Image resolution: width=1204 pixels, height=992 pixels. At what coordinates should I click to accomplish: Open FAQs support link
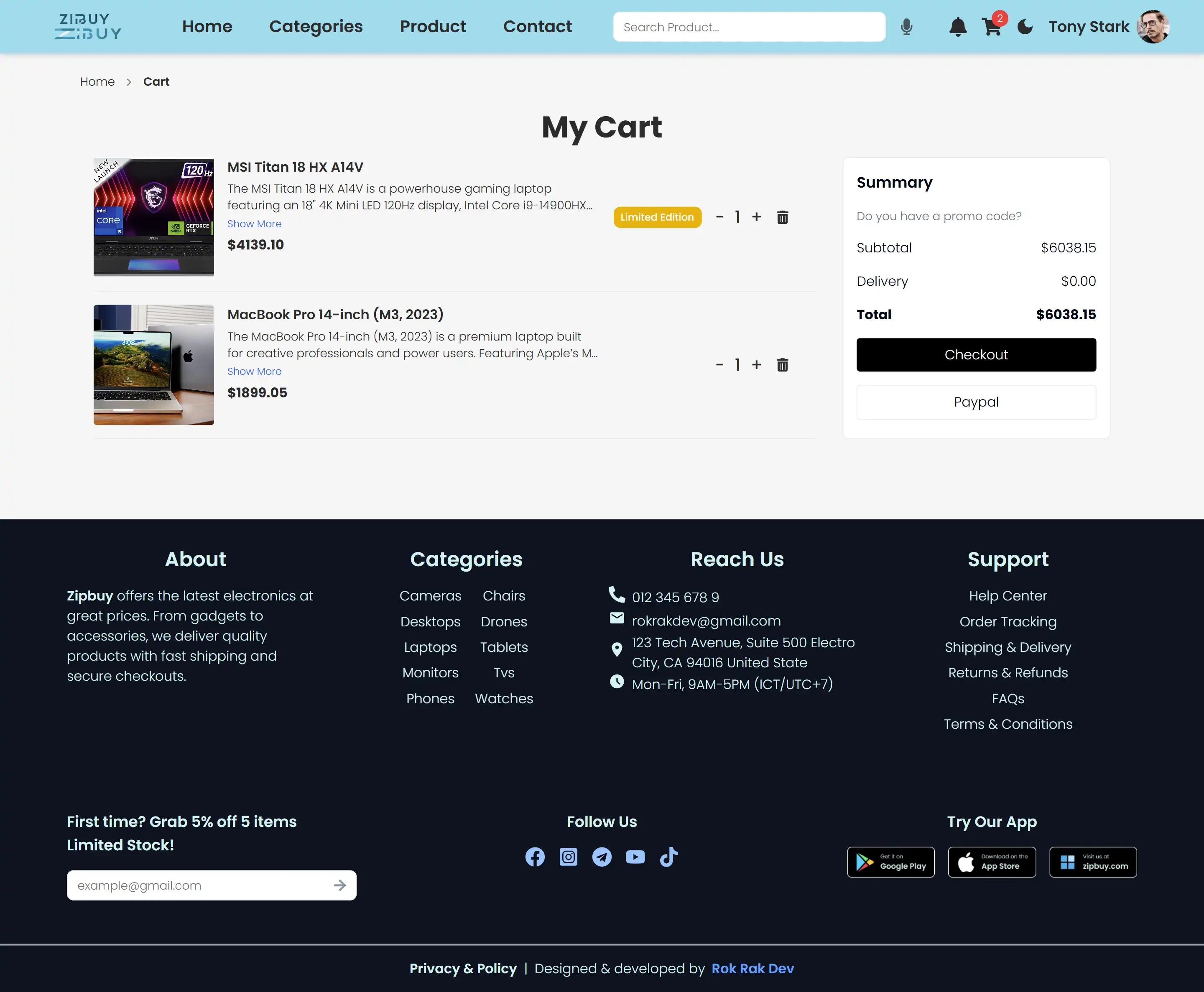1008,698
